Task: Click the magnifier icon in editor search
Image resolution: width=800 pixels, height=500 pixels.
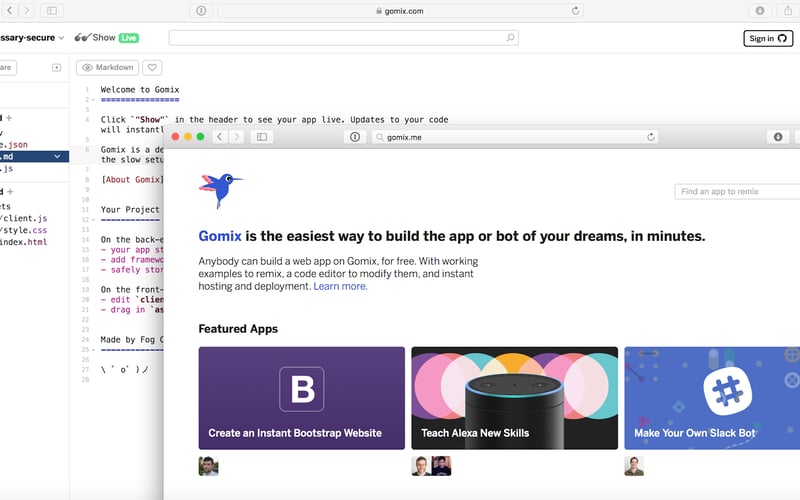Action: [510, 38]
